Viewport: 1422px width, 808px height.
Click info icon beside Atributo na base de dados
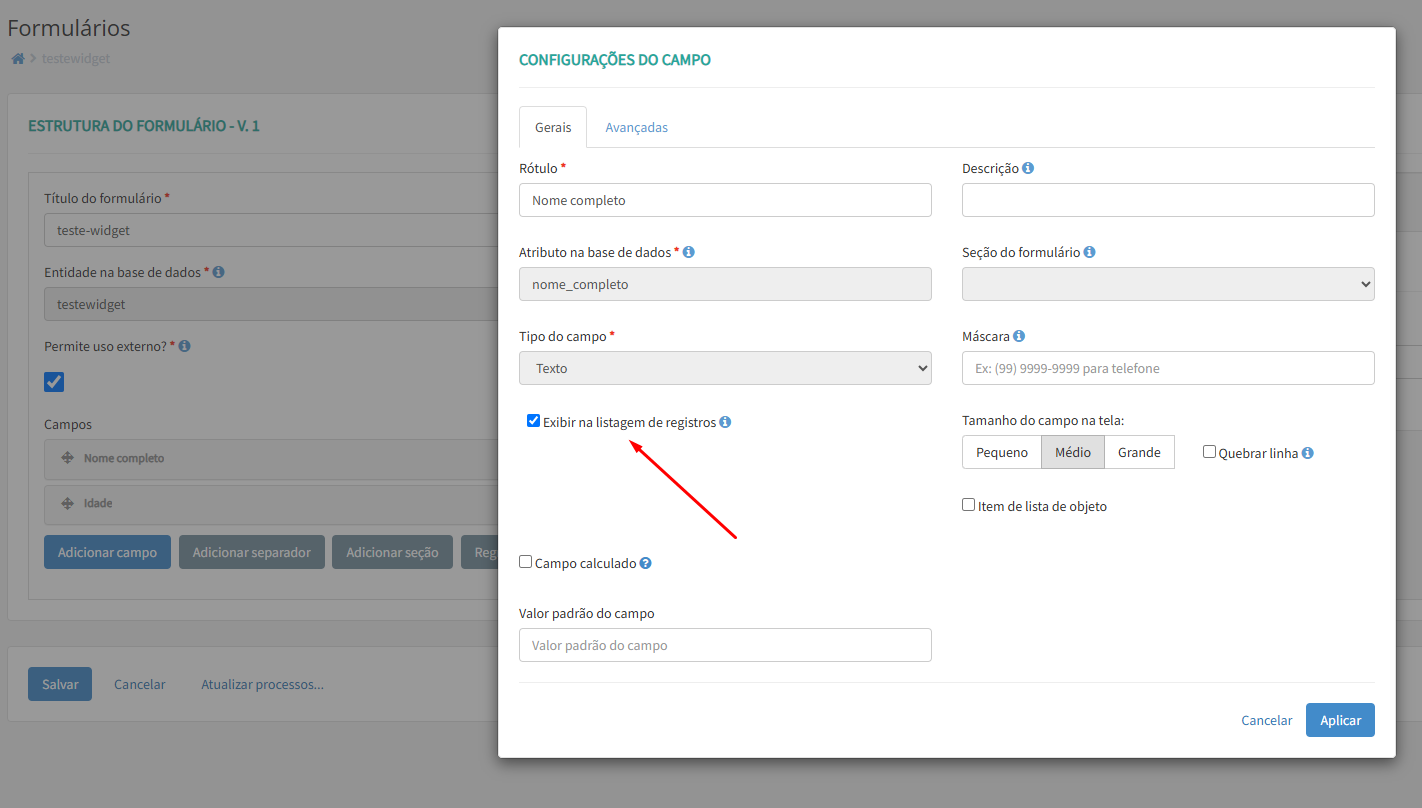point(688,252)
